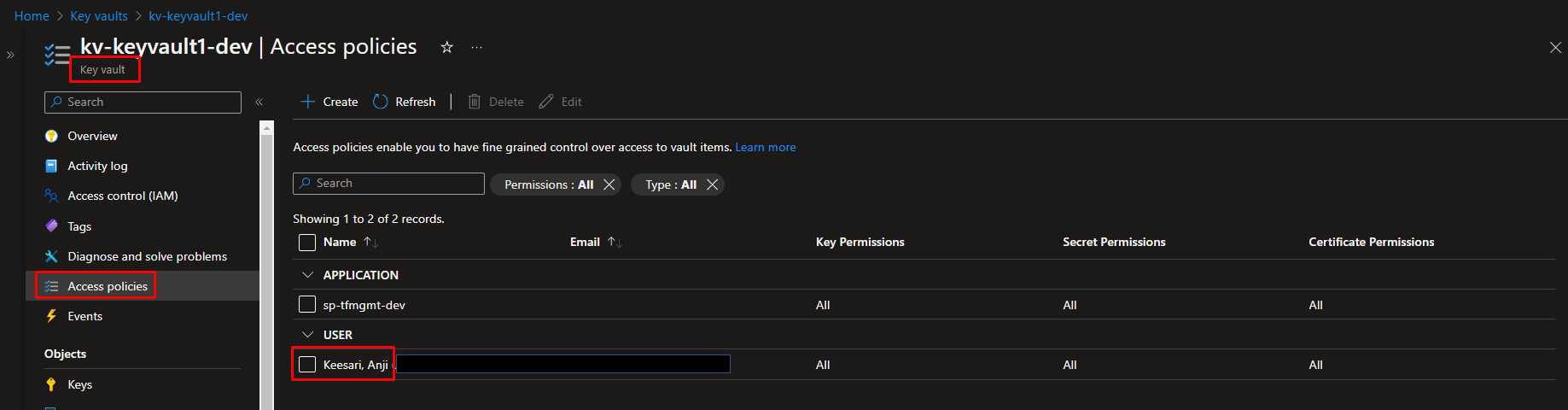Click the favorite star icon beside title
This screenshot has width=1568, height=410.
pyautogui.click(x=446, y=47)
